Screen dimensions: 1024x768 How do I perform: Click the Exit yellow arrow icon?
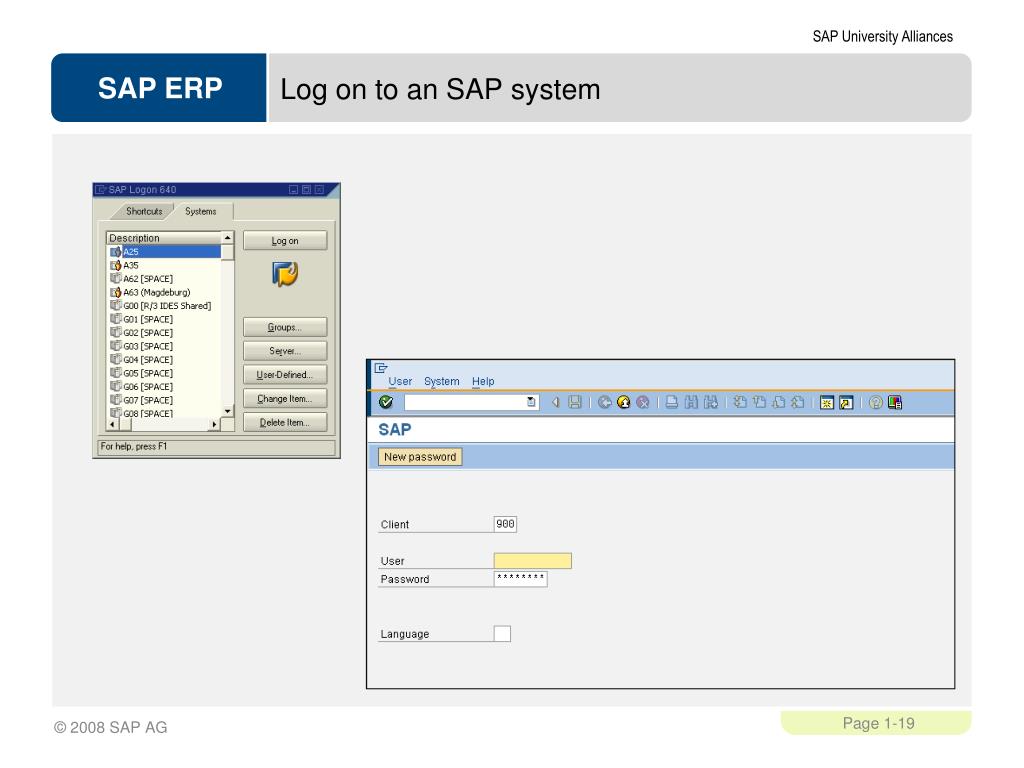click(624, 402)
